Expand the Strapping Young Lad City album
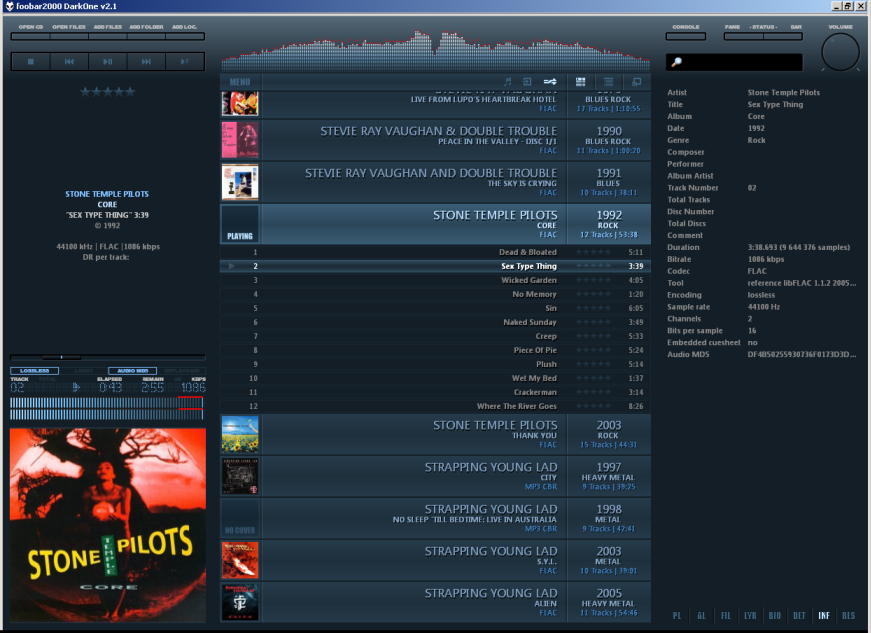 coord(436,476)
